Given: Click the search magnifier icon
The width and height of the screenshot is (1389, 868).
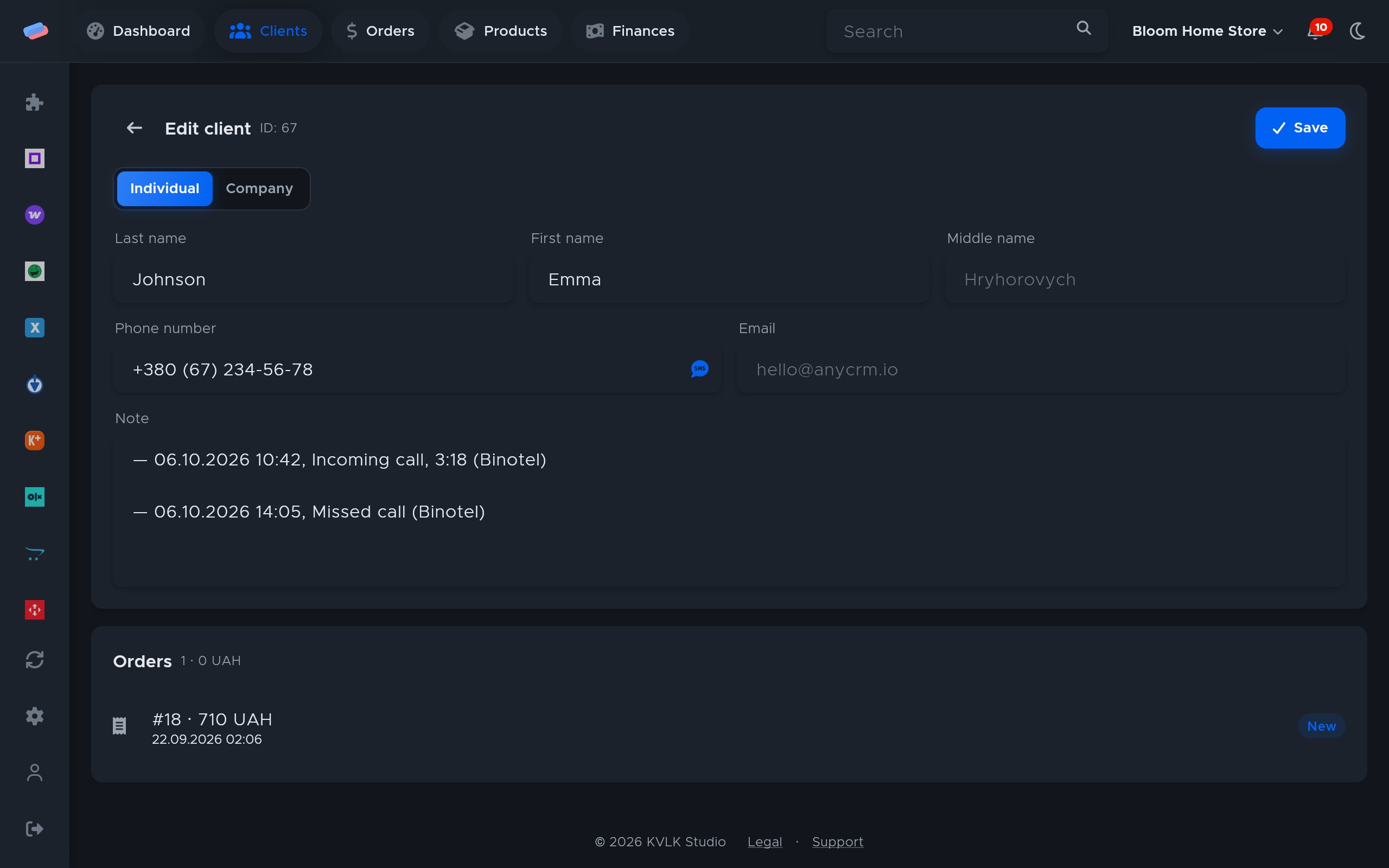Looking at the screenshot, I should point(1083,28).
